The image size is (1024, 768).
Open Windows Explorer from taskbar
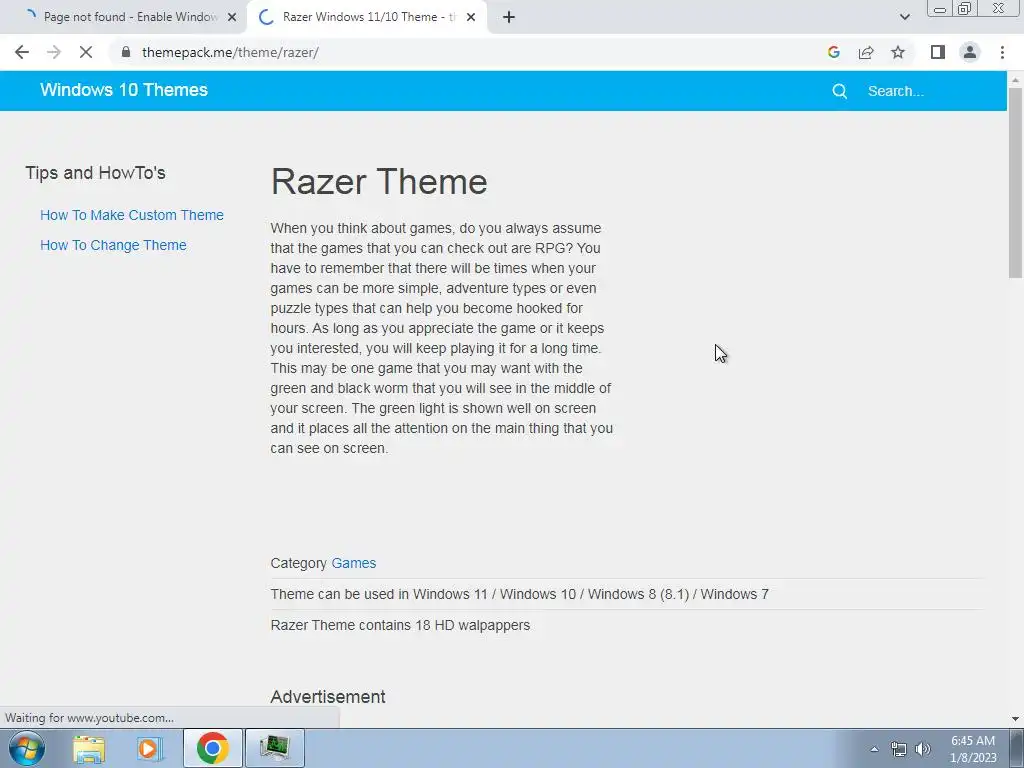(89, 748)
